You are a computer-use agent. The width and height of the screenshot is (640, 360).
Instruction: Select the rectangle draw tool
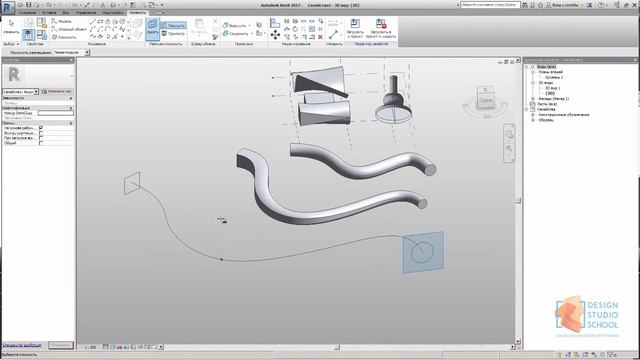click(100, 21)
